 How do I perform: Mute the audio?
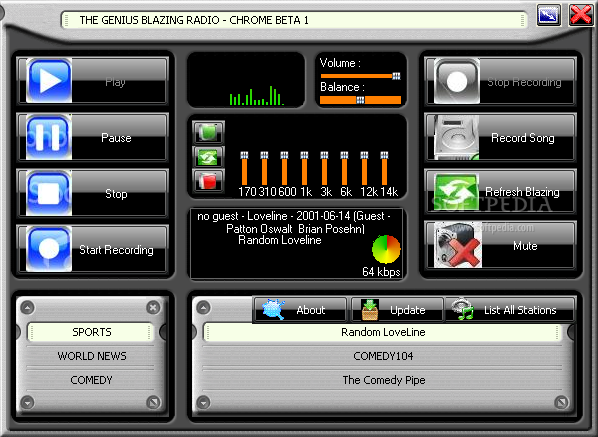pos(500,246)
